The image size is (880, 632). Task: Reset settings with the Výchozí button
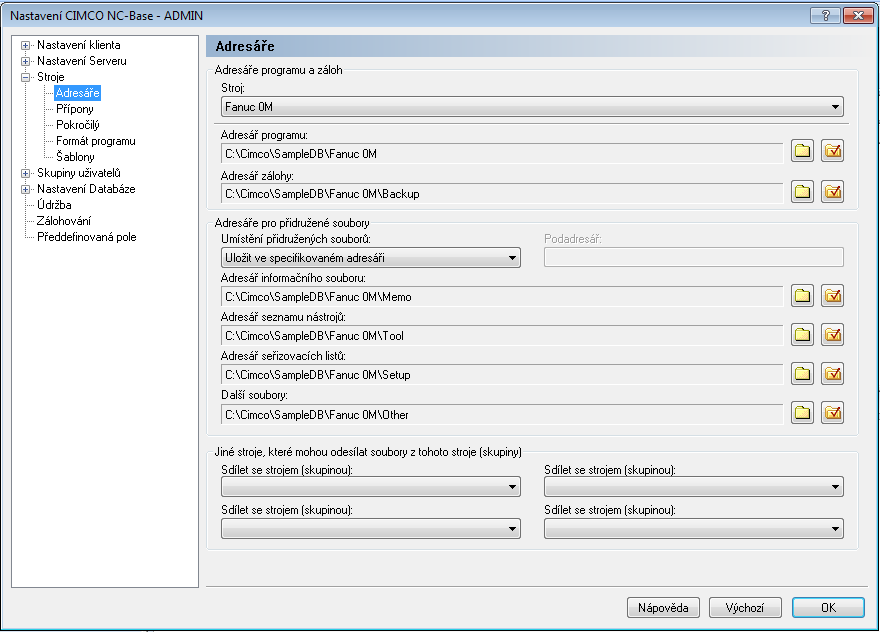[745, 607]
